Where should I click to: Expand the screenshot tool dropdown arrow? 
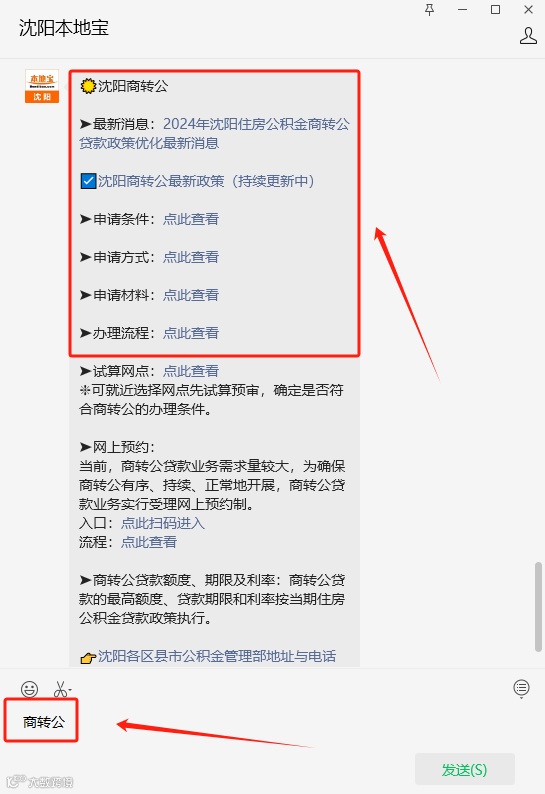pyautogui.click(x=70, y=690)
